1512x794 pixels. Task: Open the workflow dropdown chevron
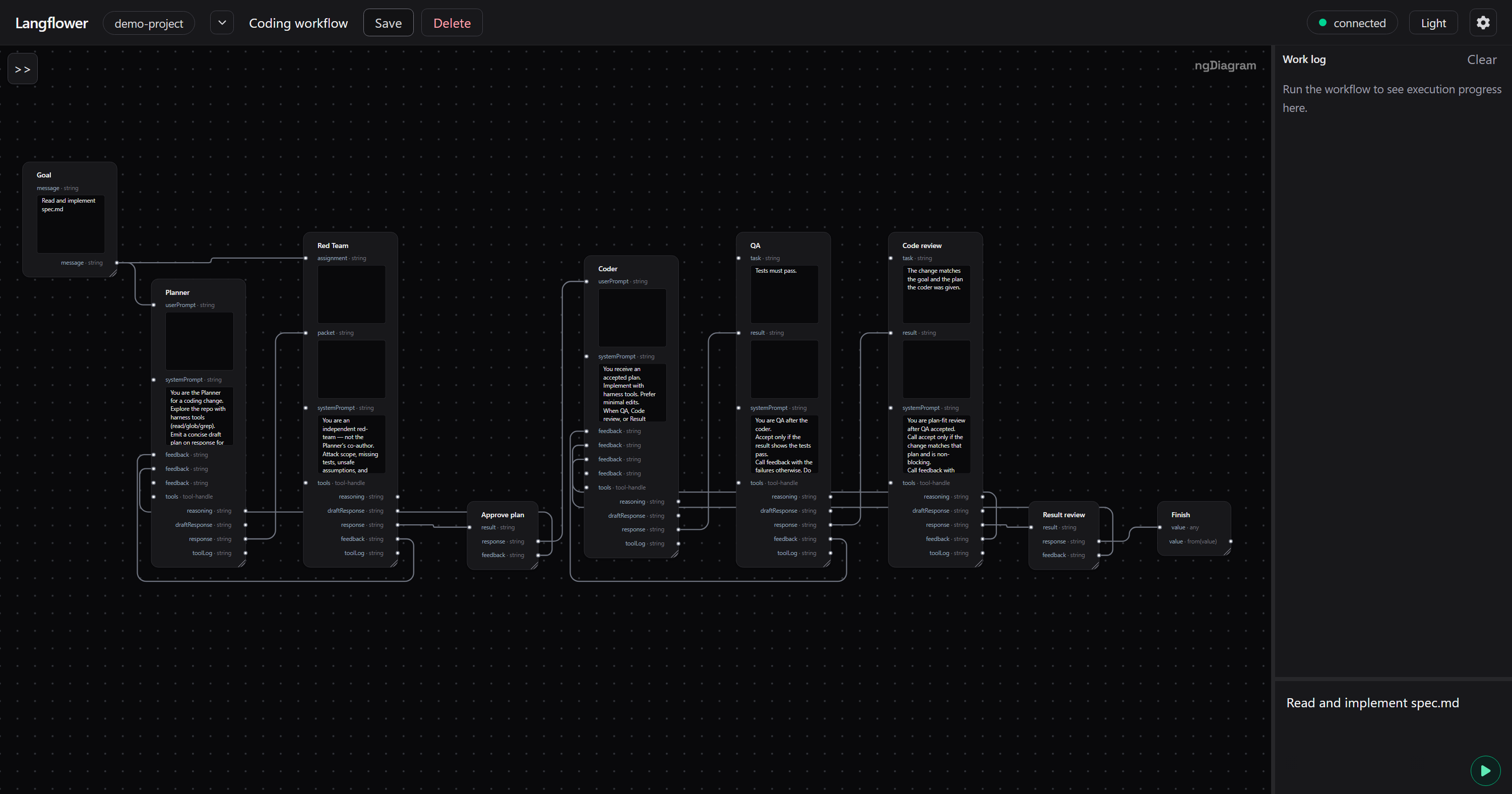point(222,23)
